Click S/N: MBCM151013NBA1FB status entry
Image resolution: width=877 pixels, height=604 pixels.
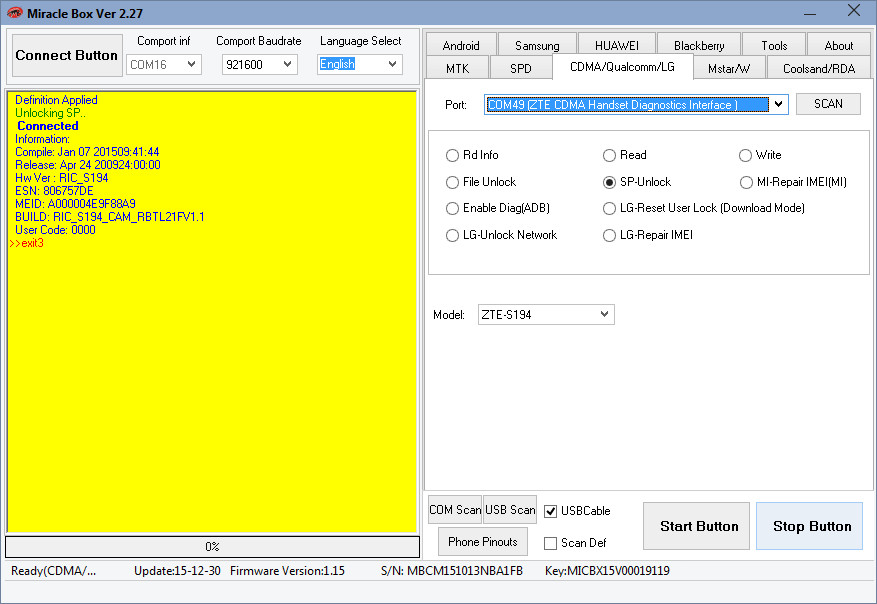coord(452,570)
